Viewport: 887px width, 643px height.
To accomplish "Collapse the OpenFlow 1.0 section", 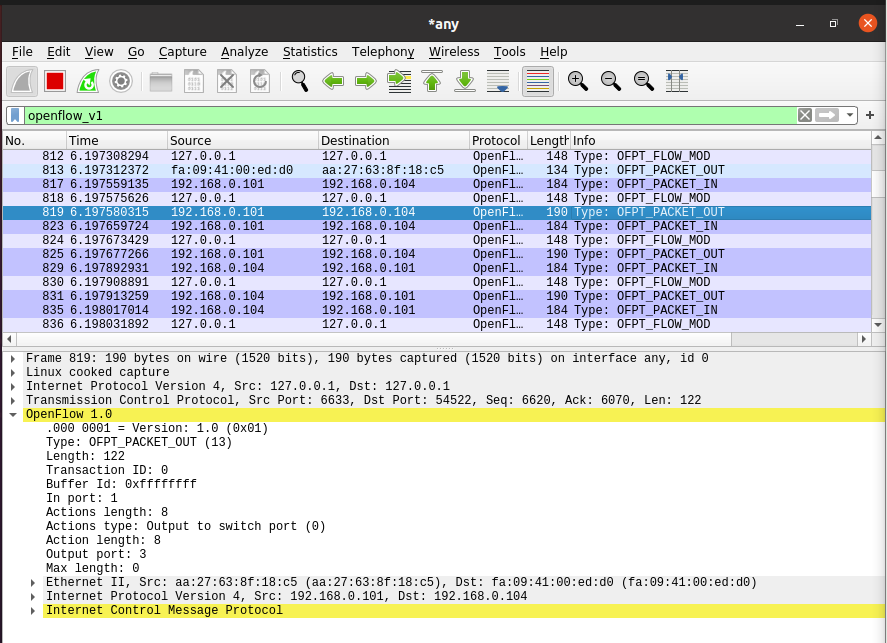I will pos(13,415).
